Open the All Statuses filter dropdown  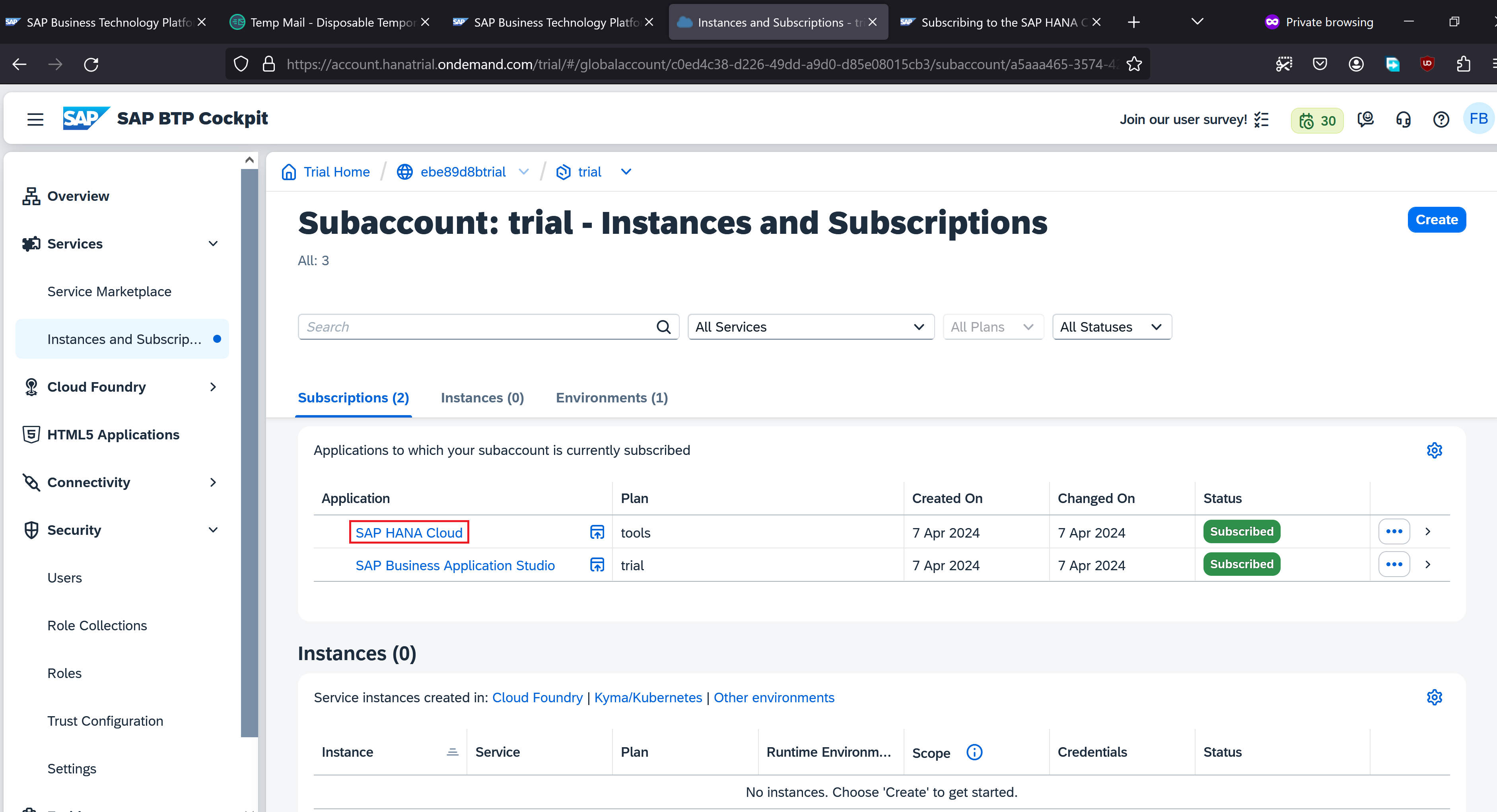(1111, 327)
